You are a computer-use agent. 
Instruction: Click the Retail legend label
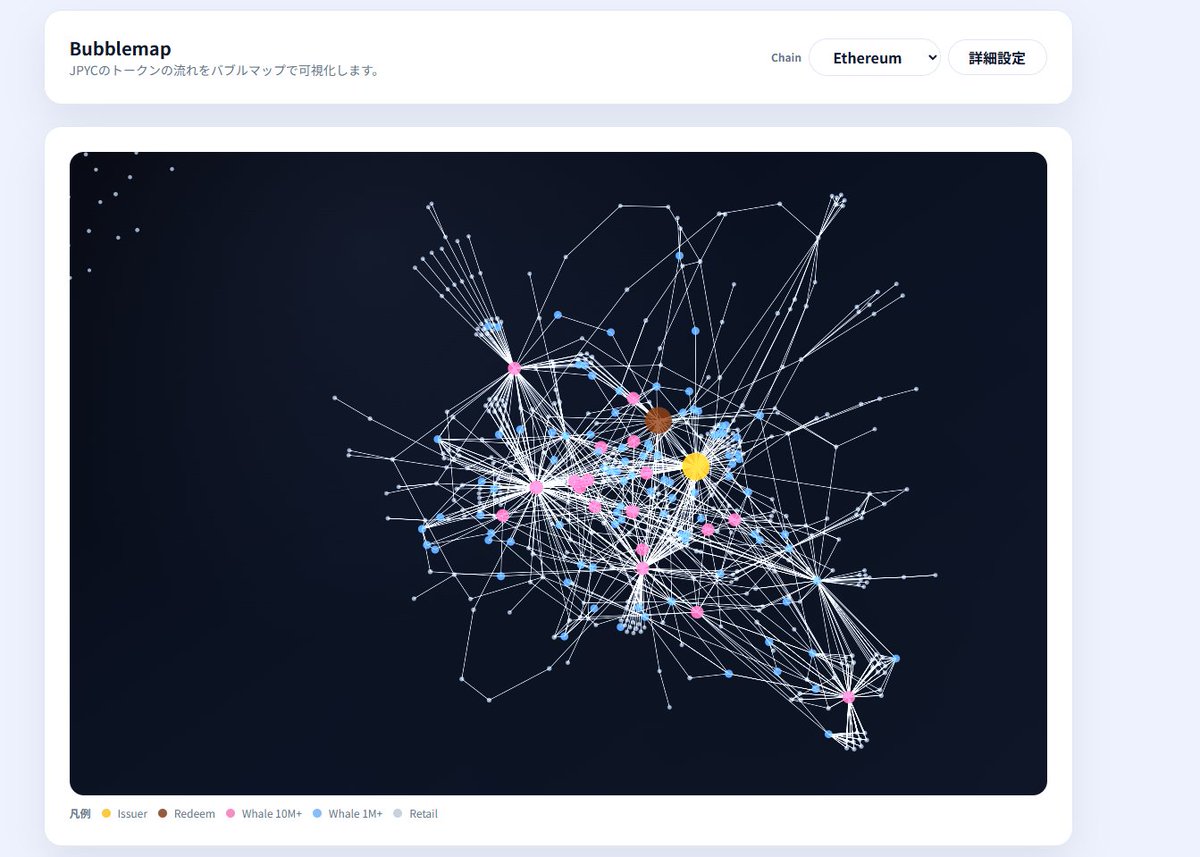click(x=424, y=814)
